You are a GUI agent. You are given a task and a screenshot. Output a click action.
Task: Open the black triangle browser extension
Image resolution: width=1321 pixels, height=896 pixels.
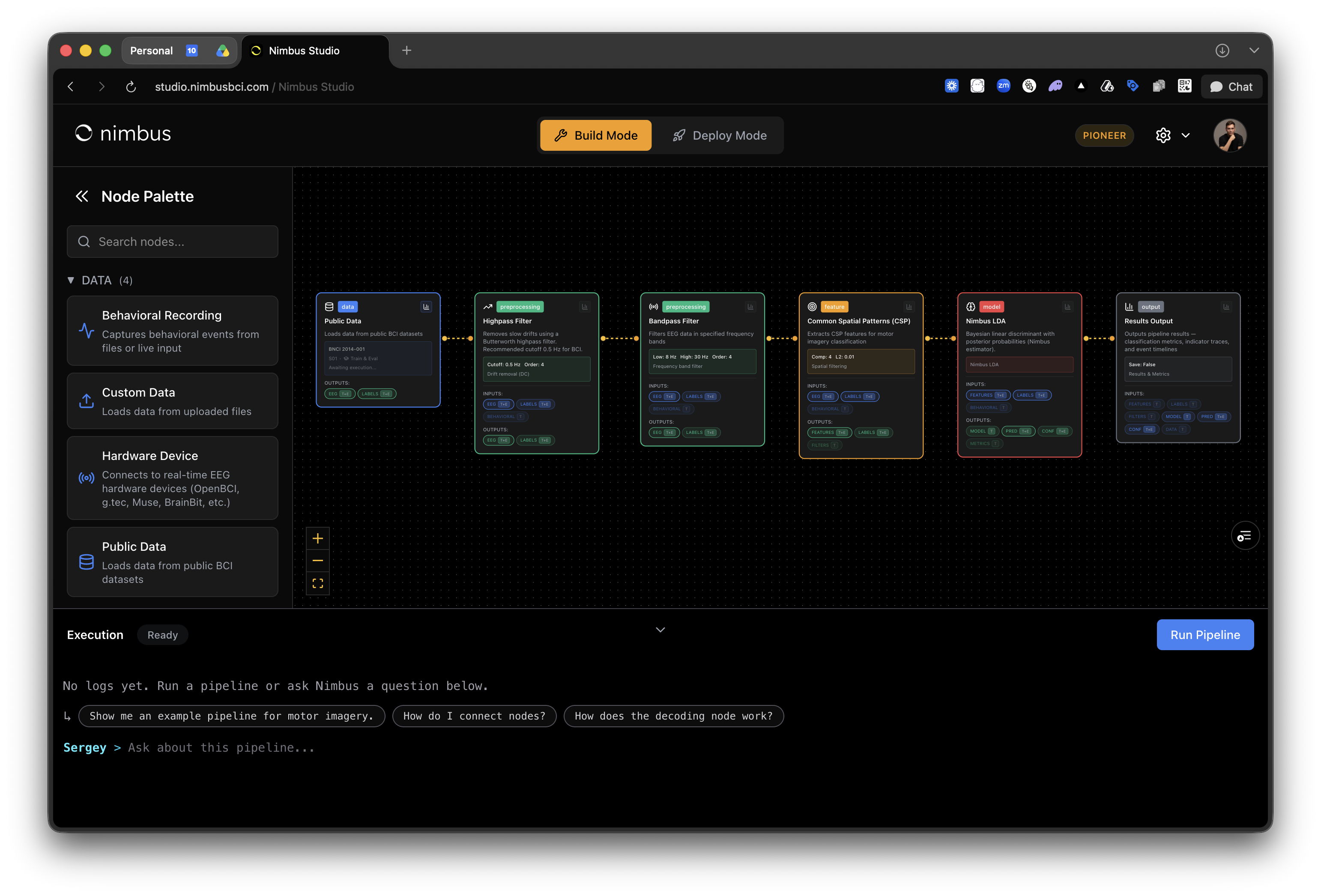[x=1081, y=86]
